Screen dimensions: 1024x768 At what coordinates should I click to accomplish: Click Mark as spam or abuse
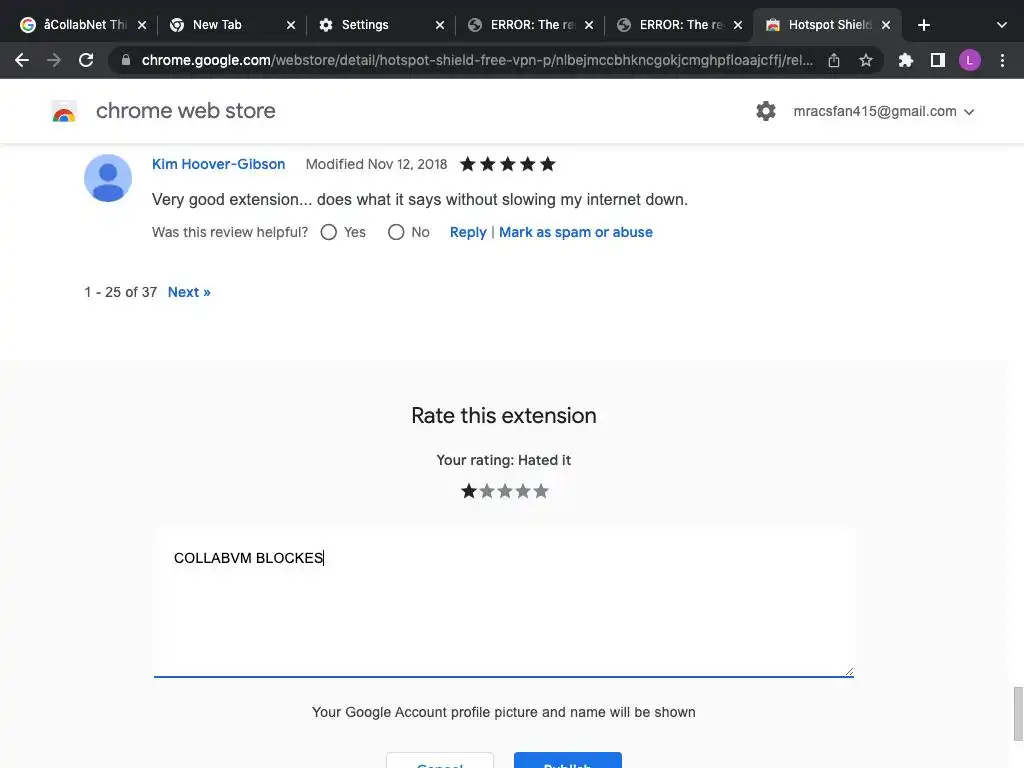pyautogui.click(x=576, y=232)
